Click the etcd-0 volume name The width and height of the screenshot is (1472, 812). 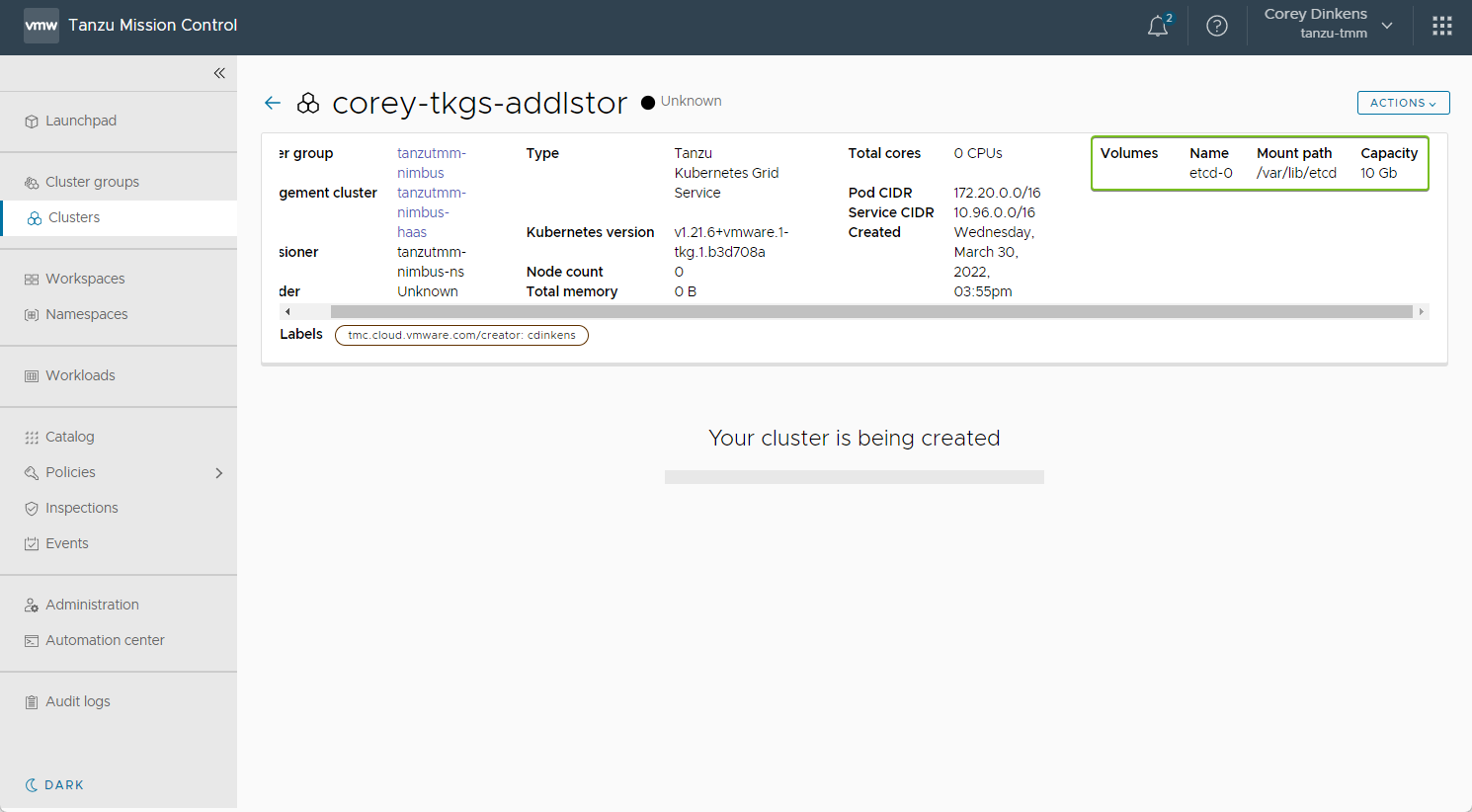click(x=1211, y=173)
